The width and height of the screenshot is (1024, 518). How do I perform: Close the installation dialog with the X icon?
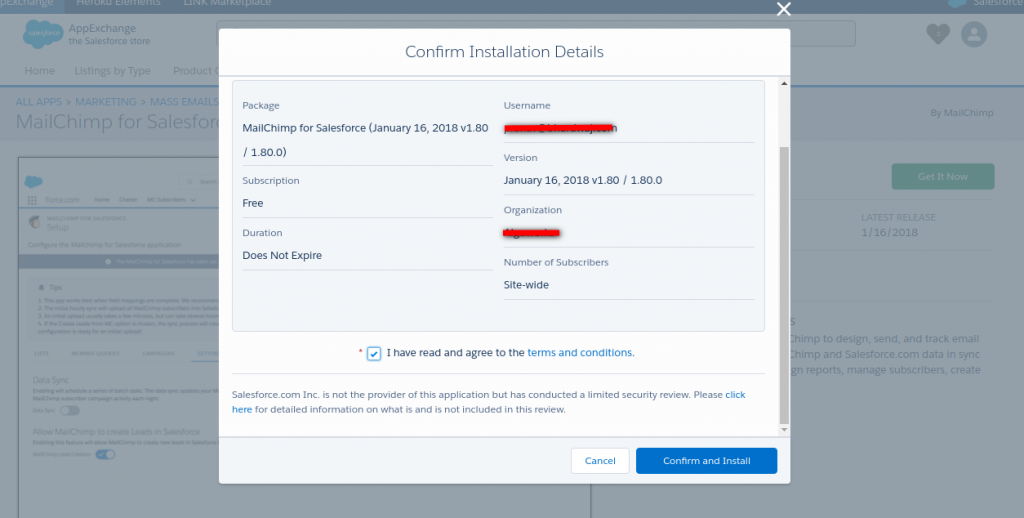coord(783,9)
